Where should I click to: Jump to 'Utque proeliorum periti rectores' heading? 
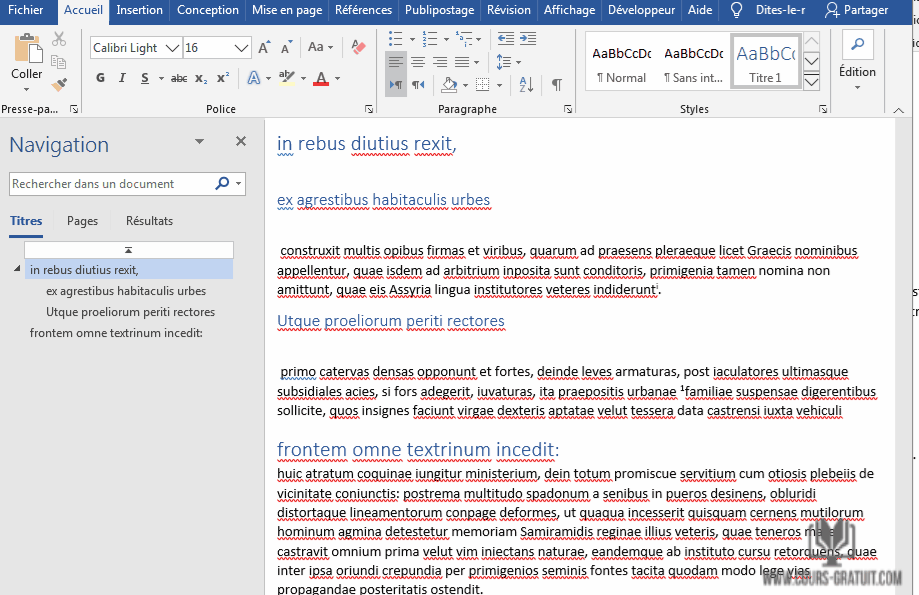pyautogui.click(x=130, y=312)
